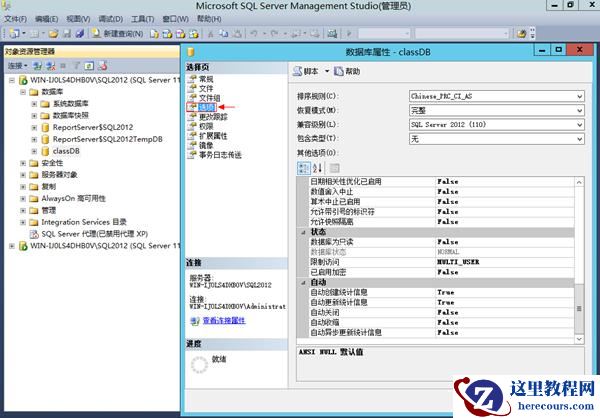The image size is (600, 418).
Task: Click the Cut scissors icon in main toolbar
Action: coord(210,34)
